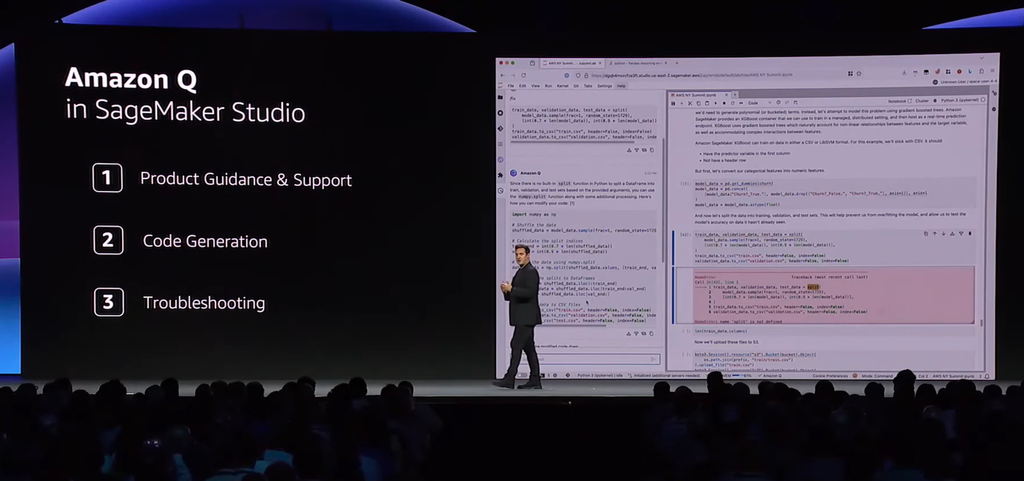Open the Help menu
The width and height of the screenshot is (1024, 481).
tap(621, 85)
